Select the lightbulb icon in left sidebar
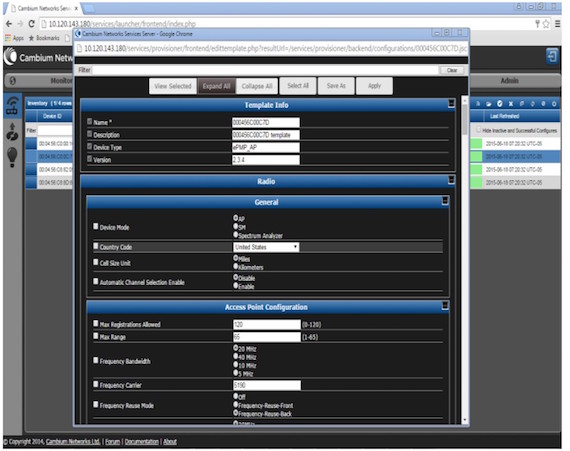Image resolution: width=570 pixels, height=451 pixels. pos(12,157)
